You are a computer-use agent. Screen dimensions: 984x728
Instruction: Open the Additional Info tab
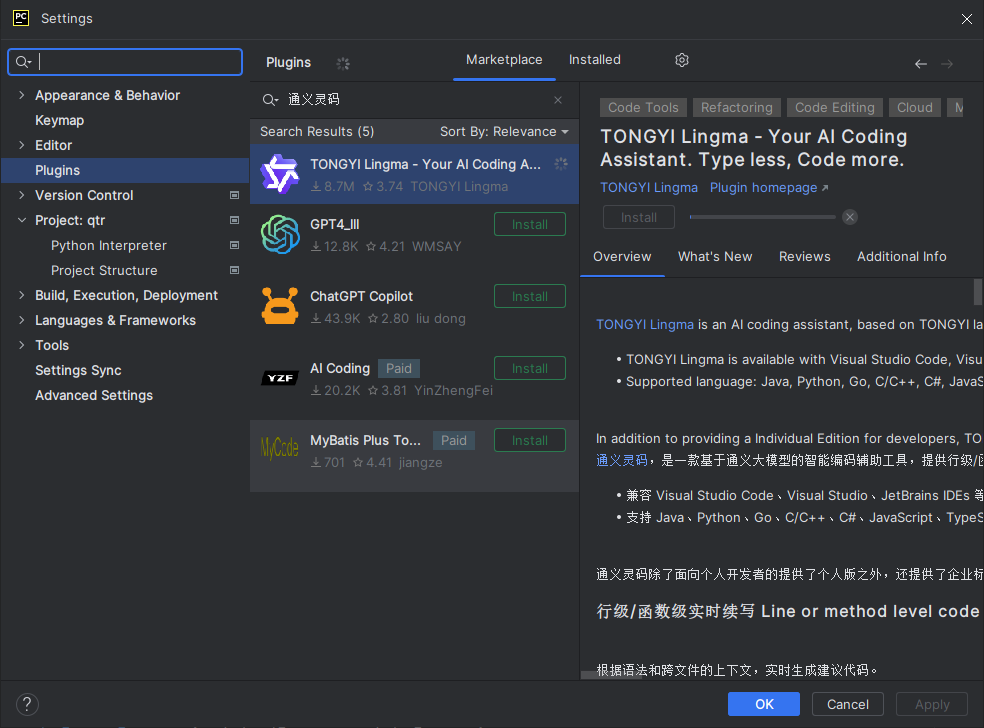901,257
